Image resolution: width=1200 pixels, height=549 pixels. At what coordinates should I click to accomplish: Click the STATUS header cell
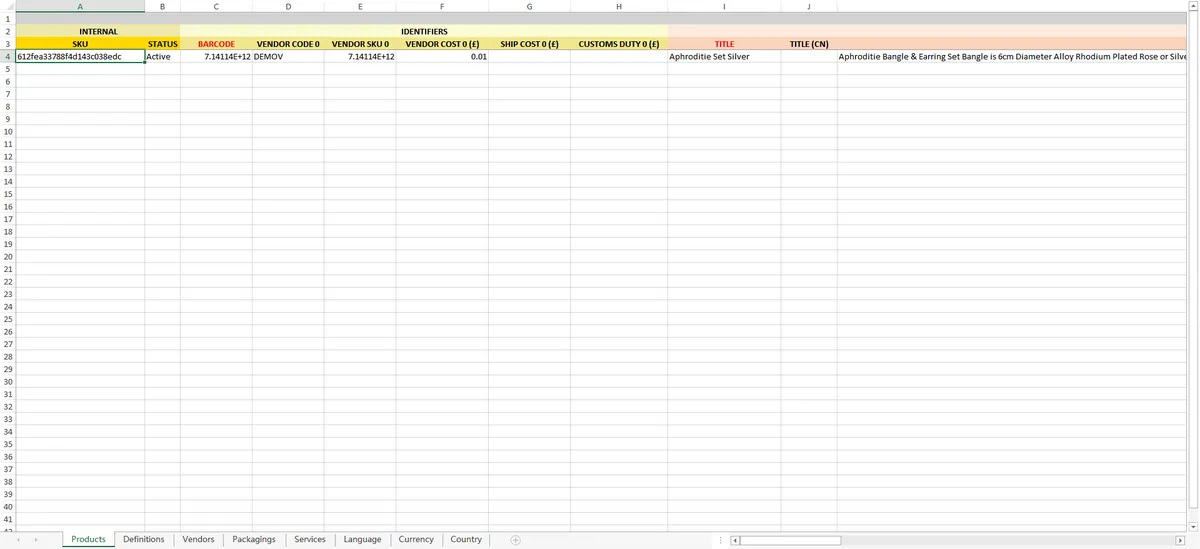[162, 44]
